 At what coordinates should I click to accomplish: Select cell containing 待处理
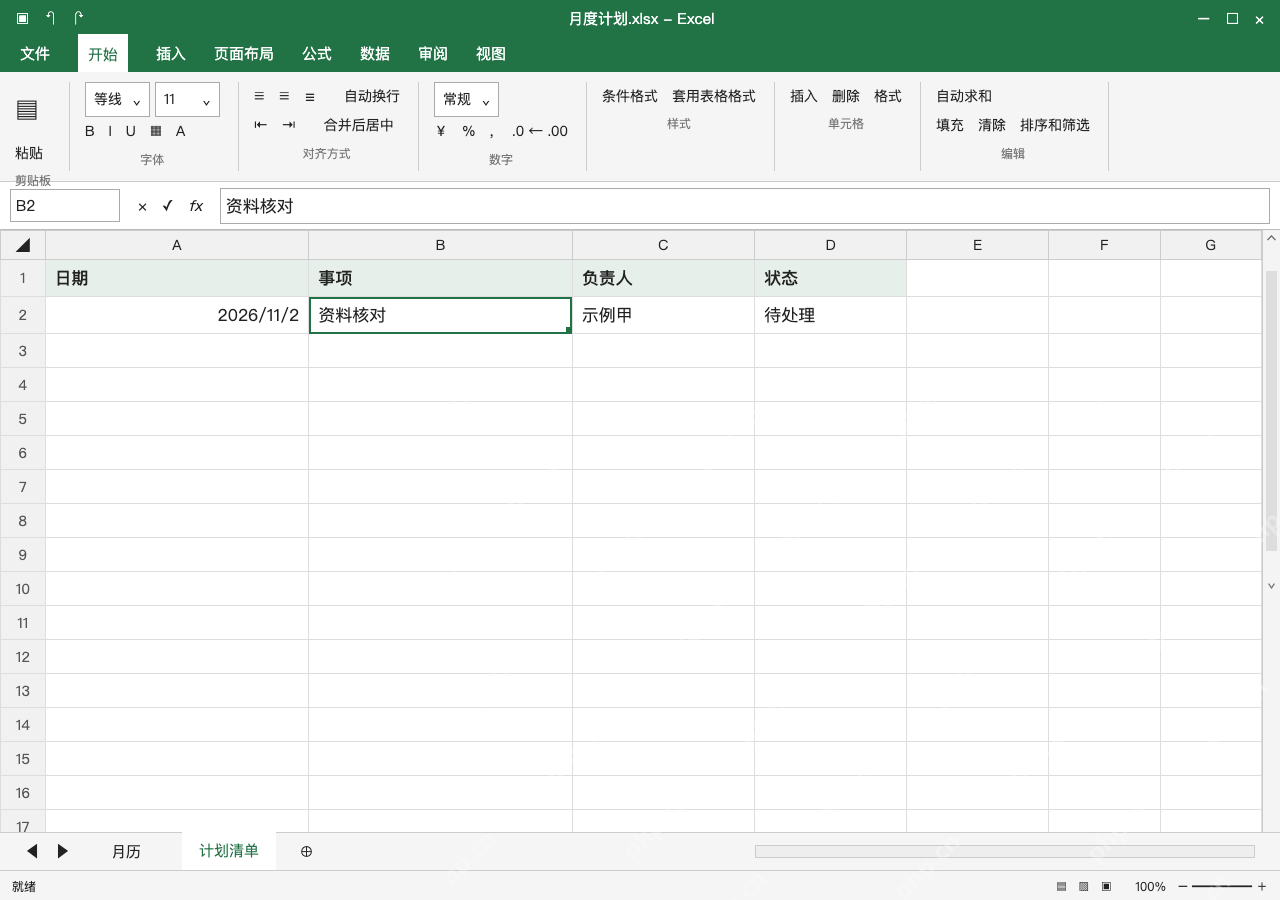(830, 315)
